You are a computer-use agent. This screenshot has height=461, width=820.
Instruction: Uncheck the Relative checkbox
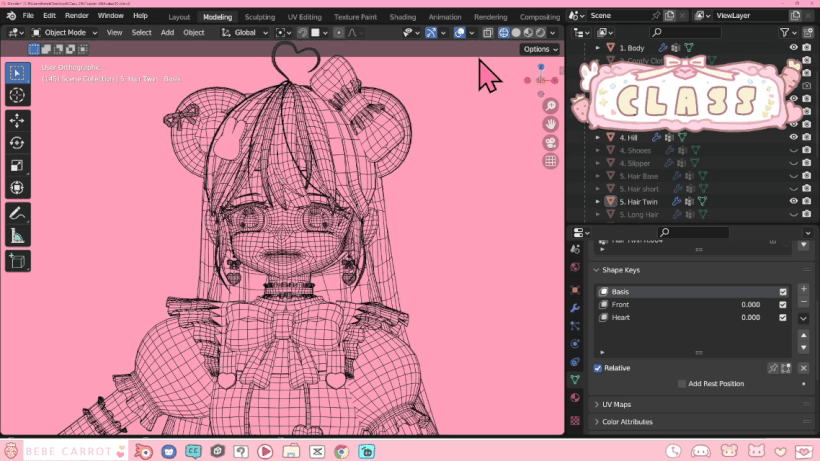click(x=598, y=368)
